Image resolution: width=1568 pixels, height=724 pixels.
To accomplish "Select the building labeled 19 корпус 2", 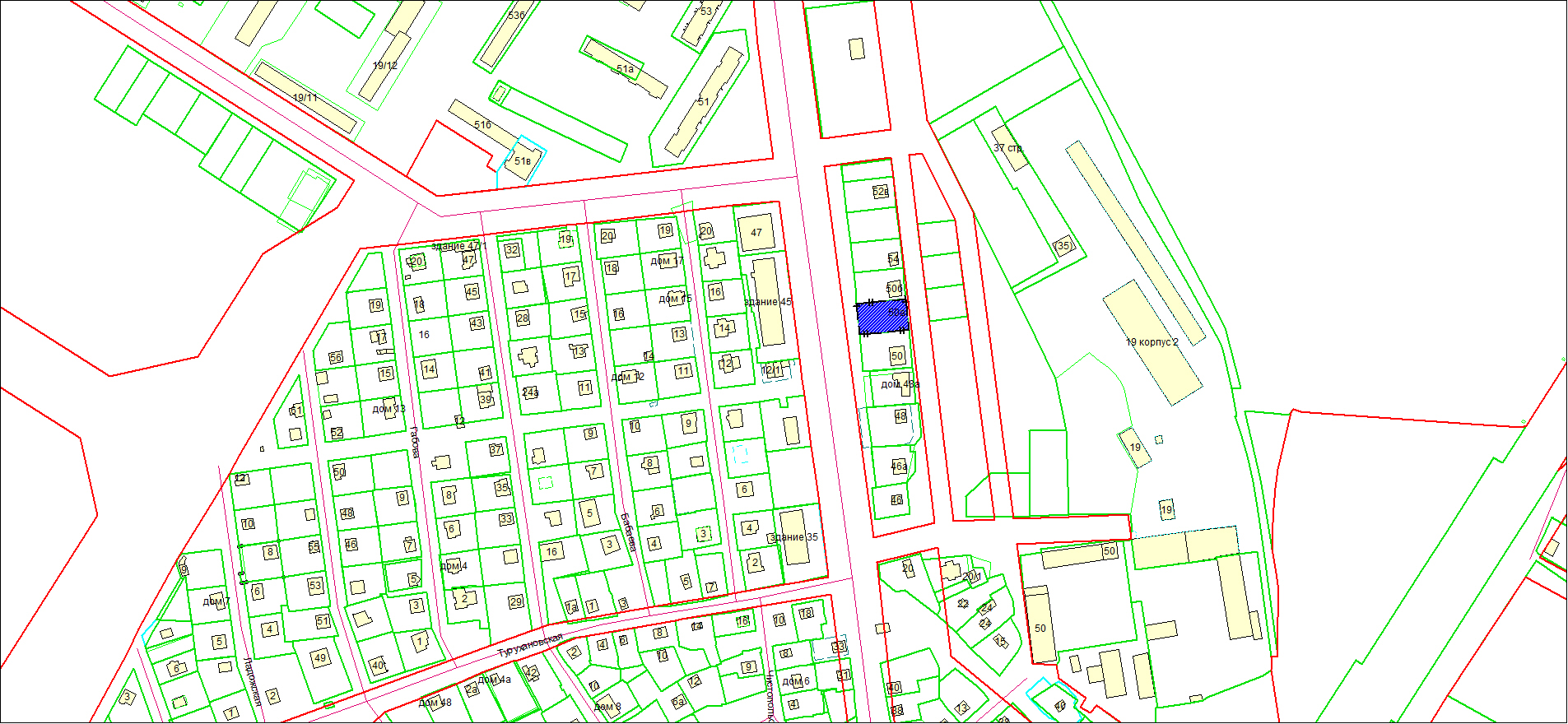I will click(x=1151, y=341).
